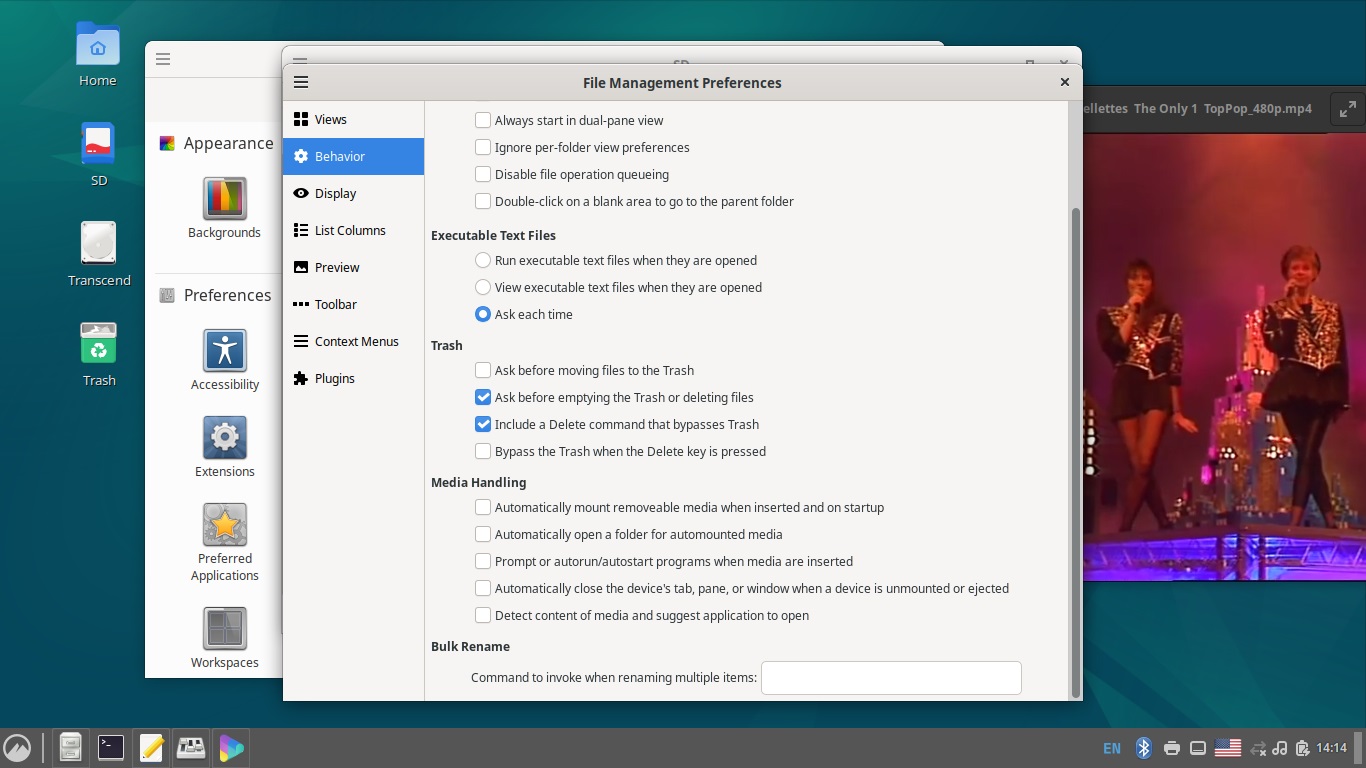Click the Media Handling section heading
The width and height of the screenshot is (1366, 768).
[478, 482]
